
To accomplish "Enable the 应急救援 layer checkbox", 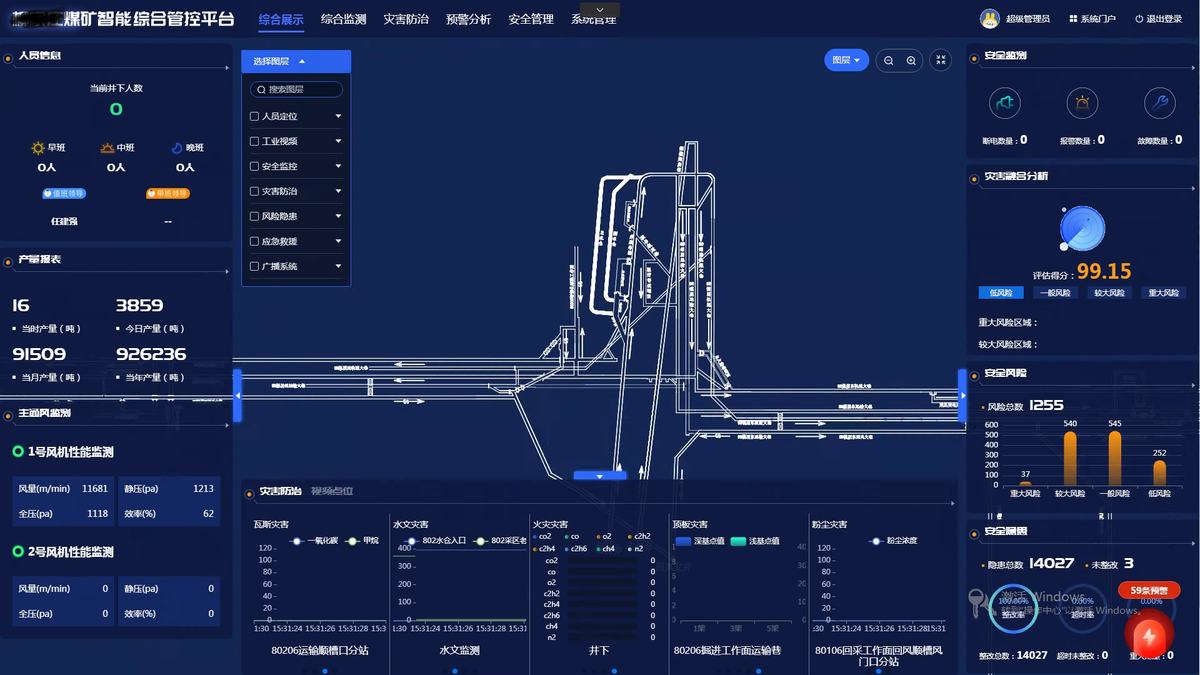I will [254, 241].
